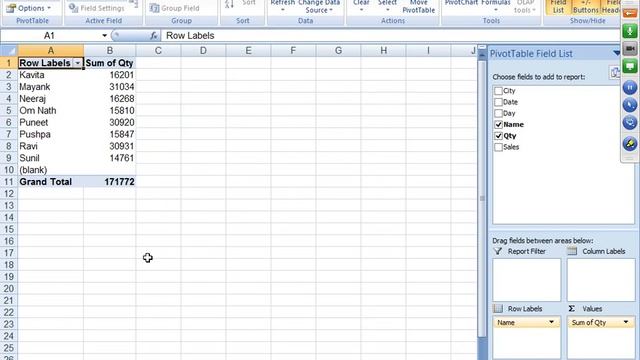
Task: Select the yellow highlighter tool
Action: pyautogui.click(x=630, y=144)
